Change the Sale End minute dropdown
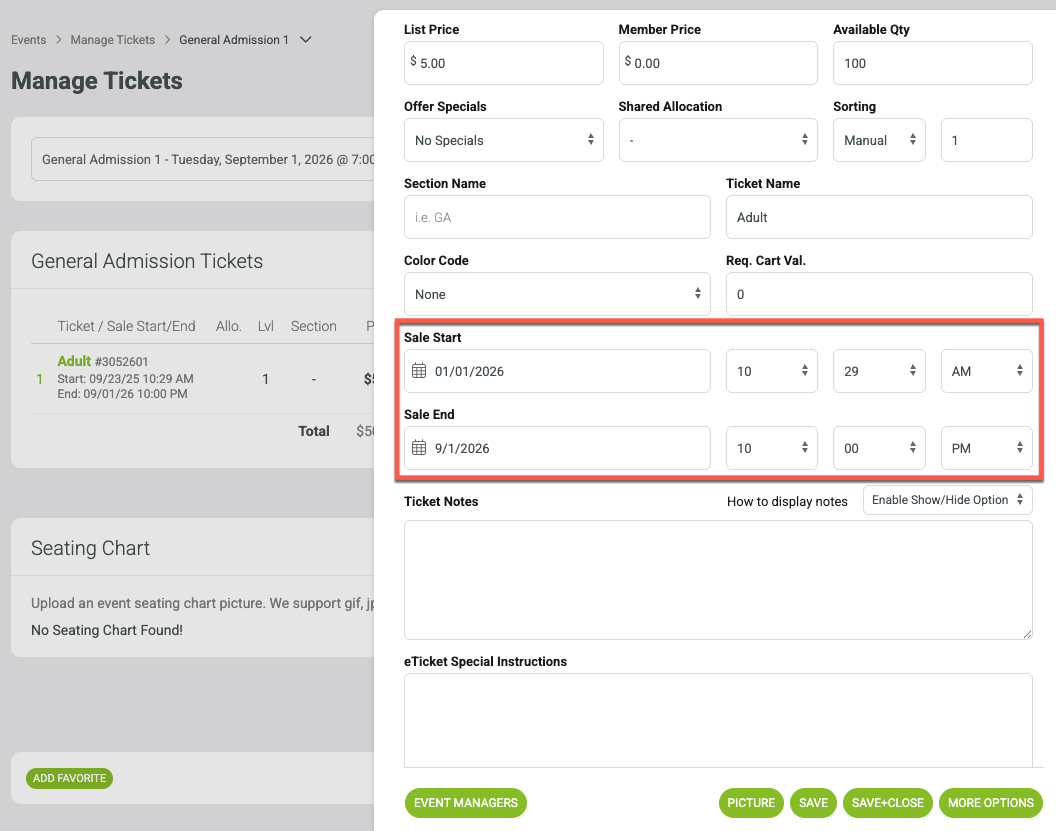 (879, 448)
